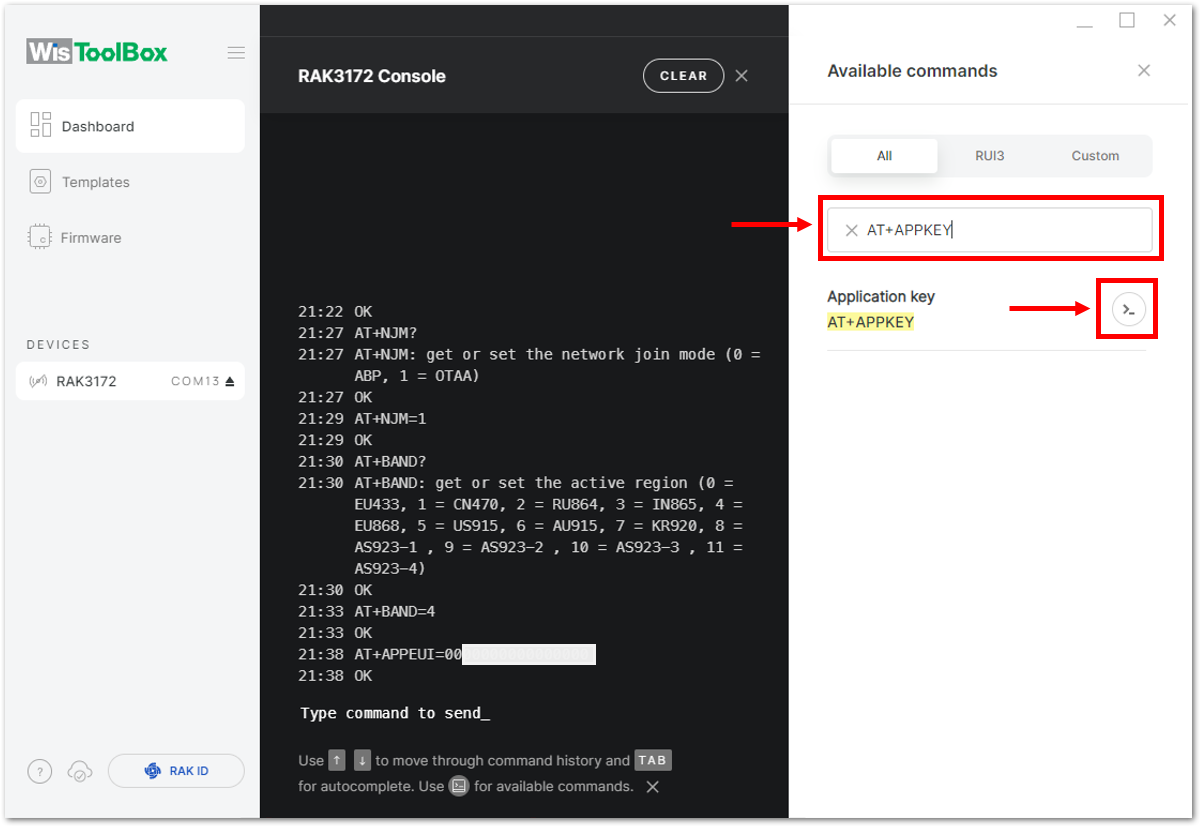
Task: Eject the RAK3172 device
Action: coord(230,381)
